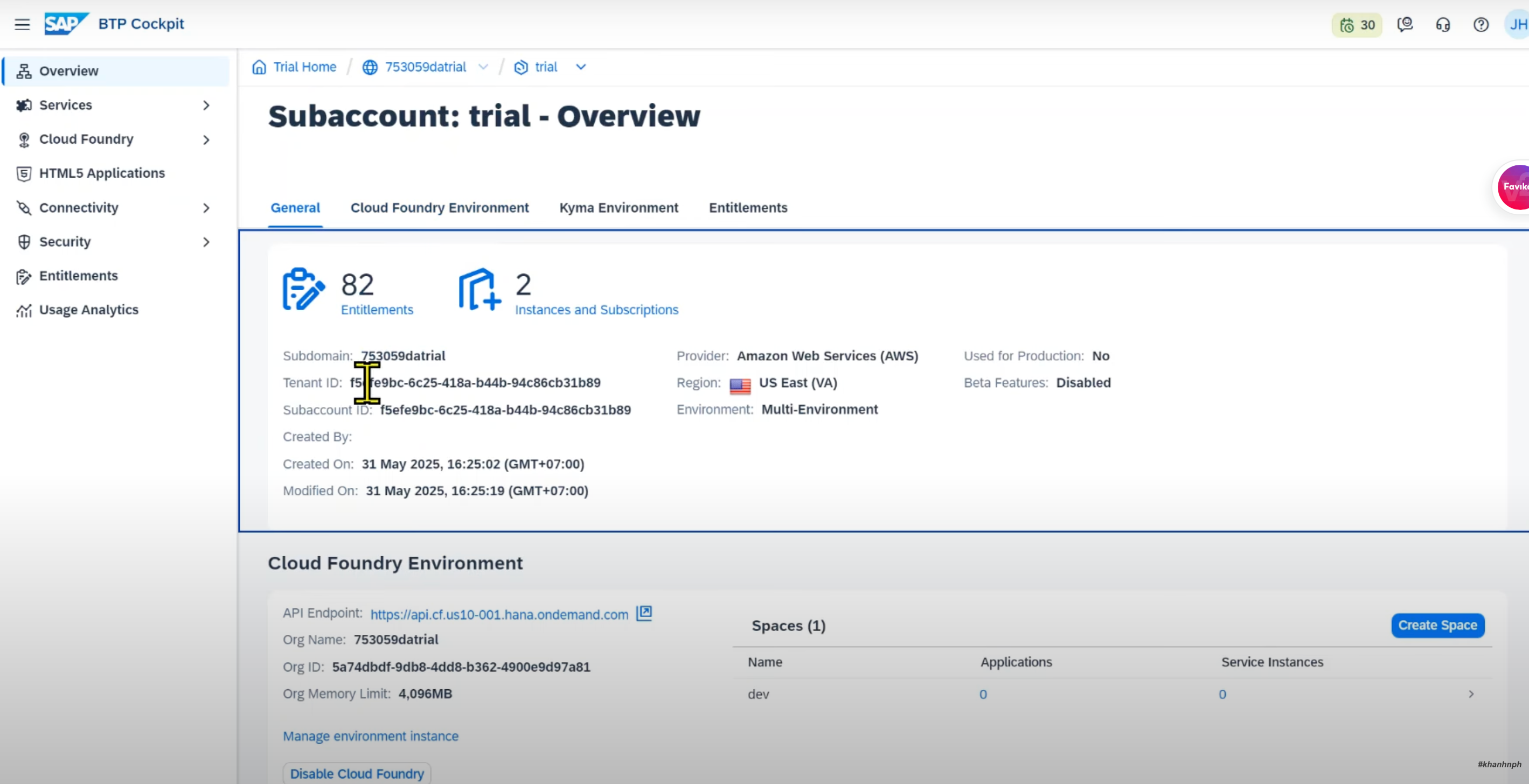Expand the Services menu chevron

pyautogui.click(x=206, y=106)
